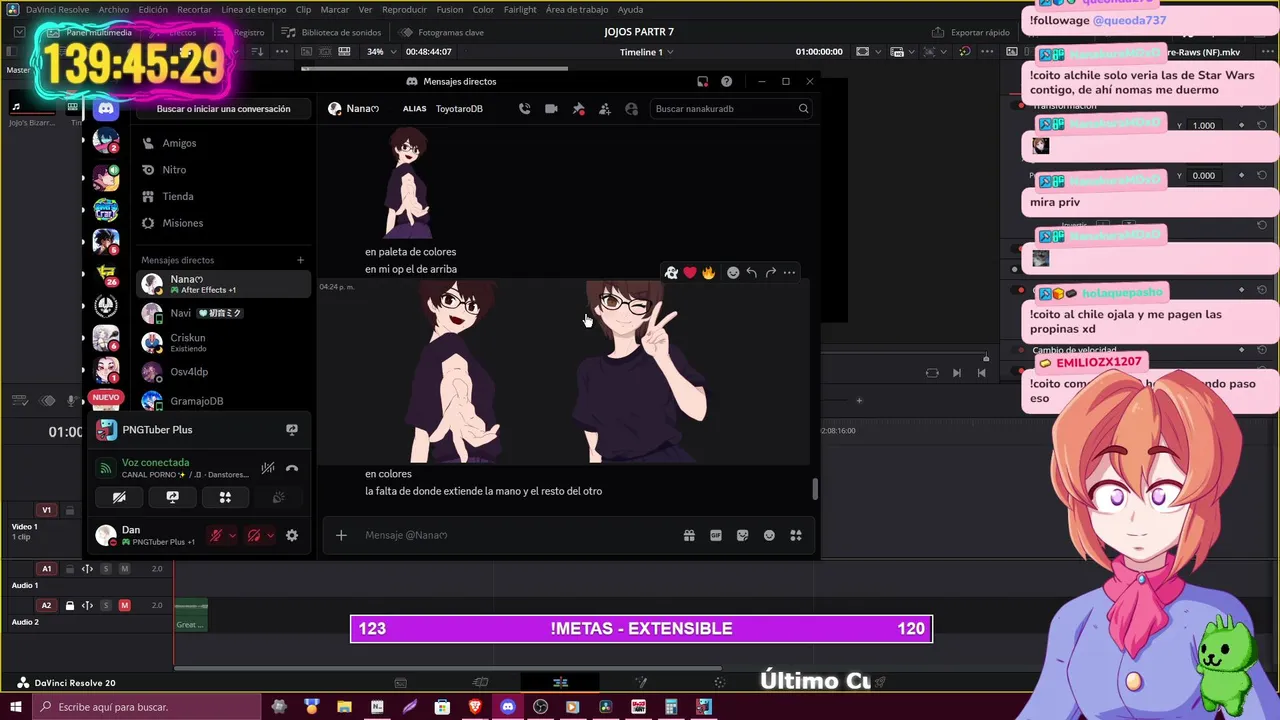The height and width of the screenshot is (720, 1280).
Task: Open Misiones in Discord sidebar
Action: [x=223, y=223]
